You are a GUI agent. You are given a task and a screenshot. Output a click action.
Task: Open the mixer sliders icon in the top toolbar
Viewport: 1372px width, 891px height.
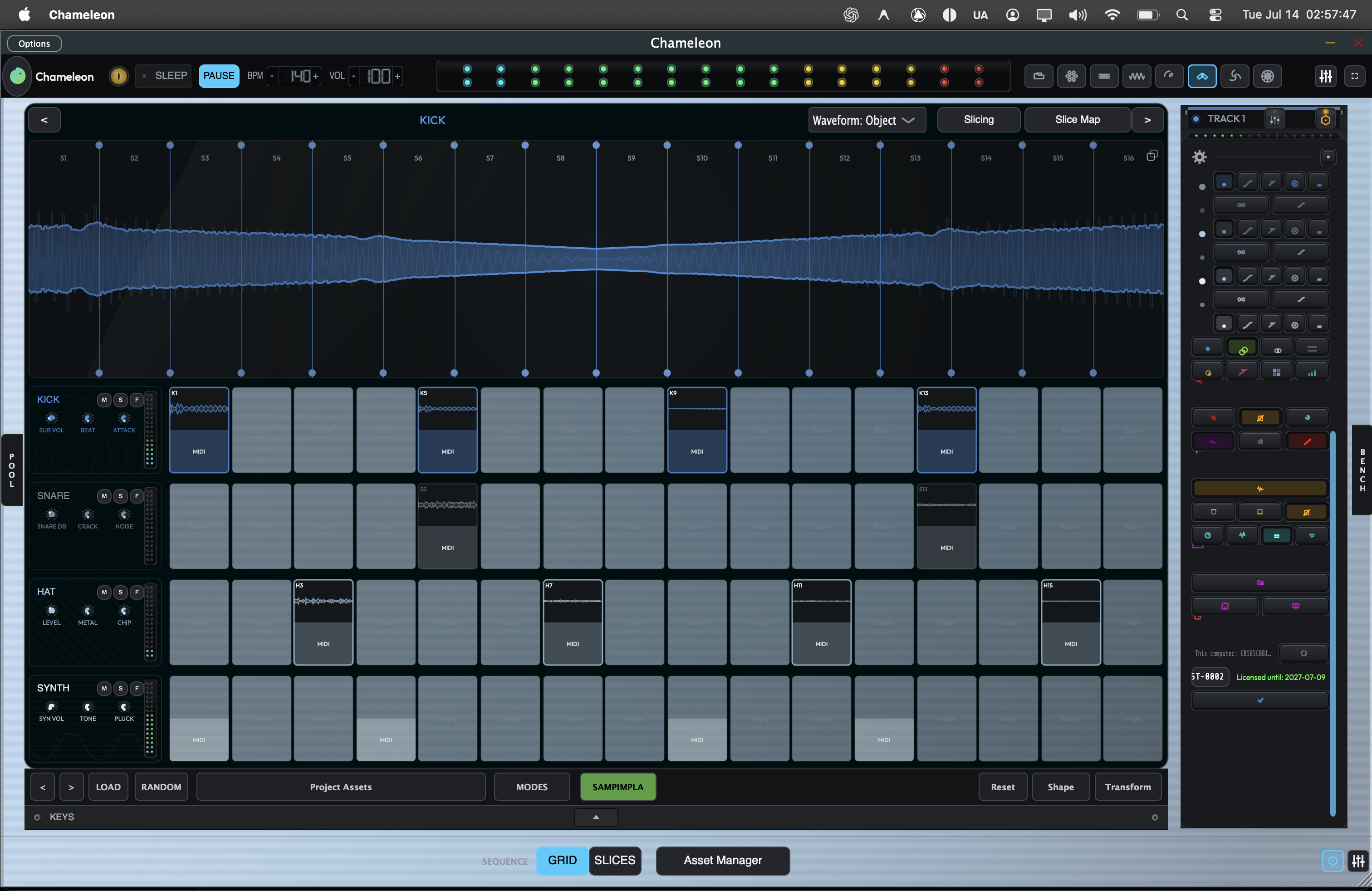coord(1326,76)
